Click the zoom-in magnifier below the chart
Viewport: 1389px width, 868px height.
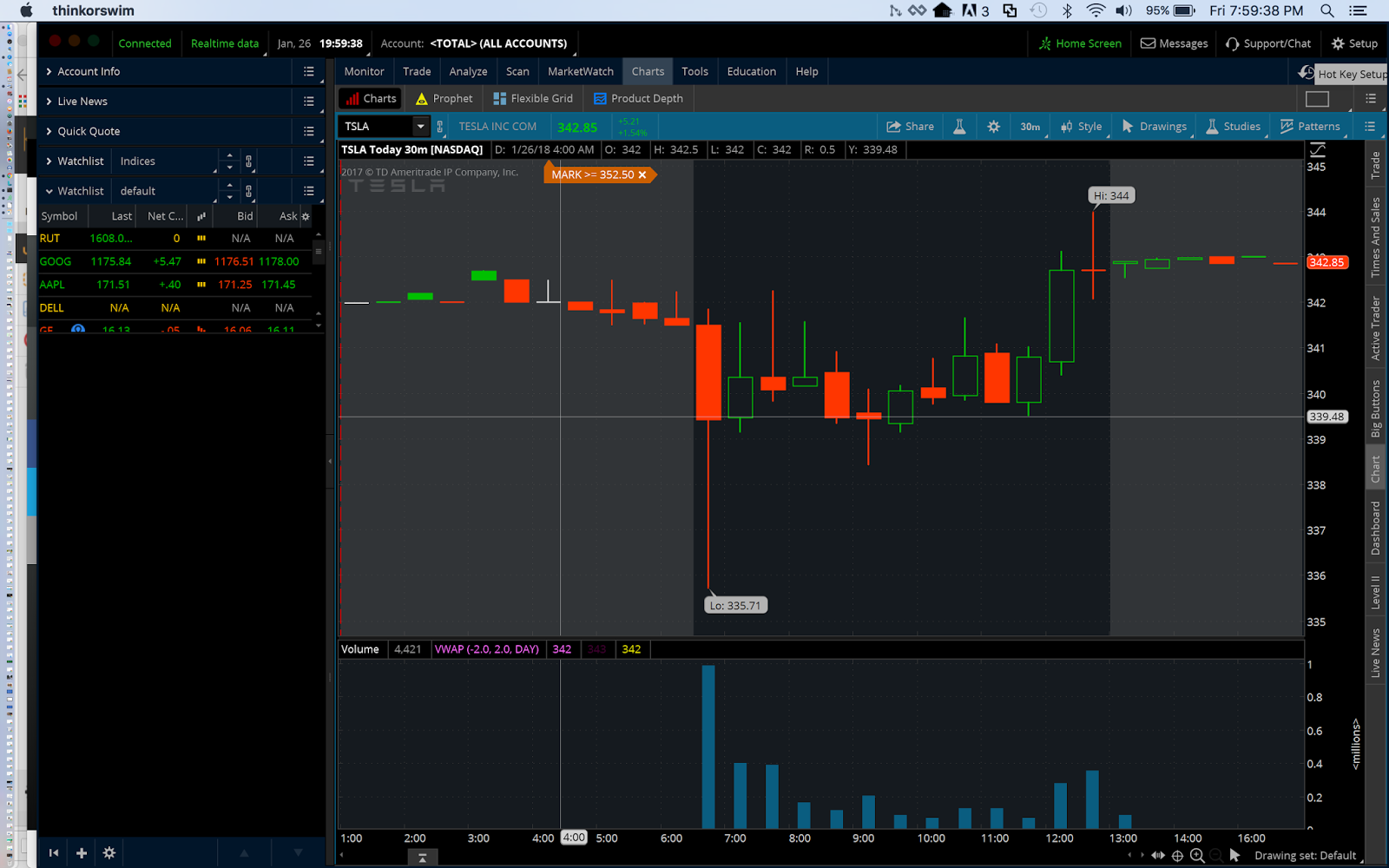[x=1196, y=855]
